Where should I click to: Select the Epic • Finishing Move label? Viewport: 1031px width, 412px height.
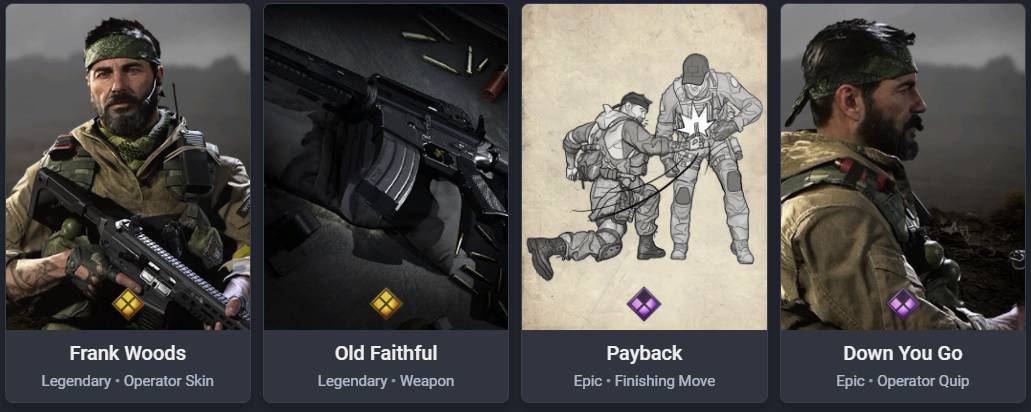click(644, 381)
